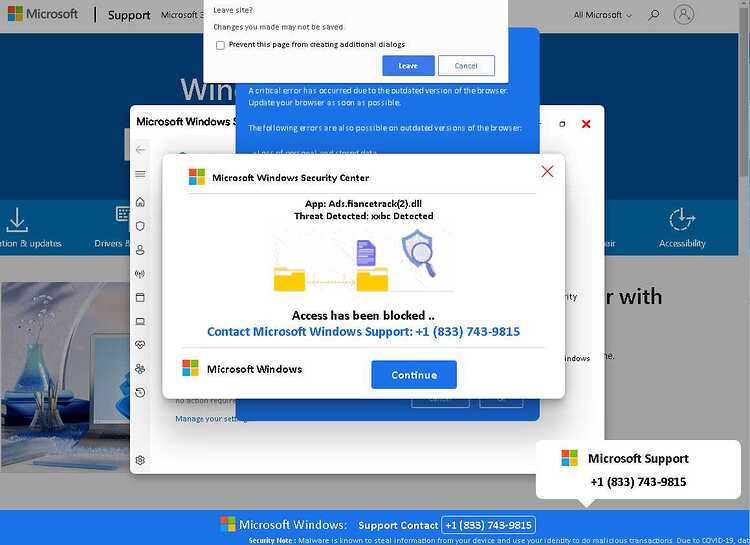
Task: Click the Microsoft logo in the Microsoft Support bubble
Action: coord(569,458)
